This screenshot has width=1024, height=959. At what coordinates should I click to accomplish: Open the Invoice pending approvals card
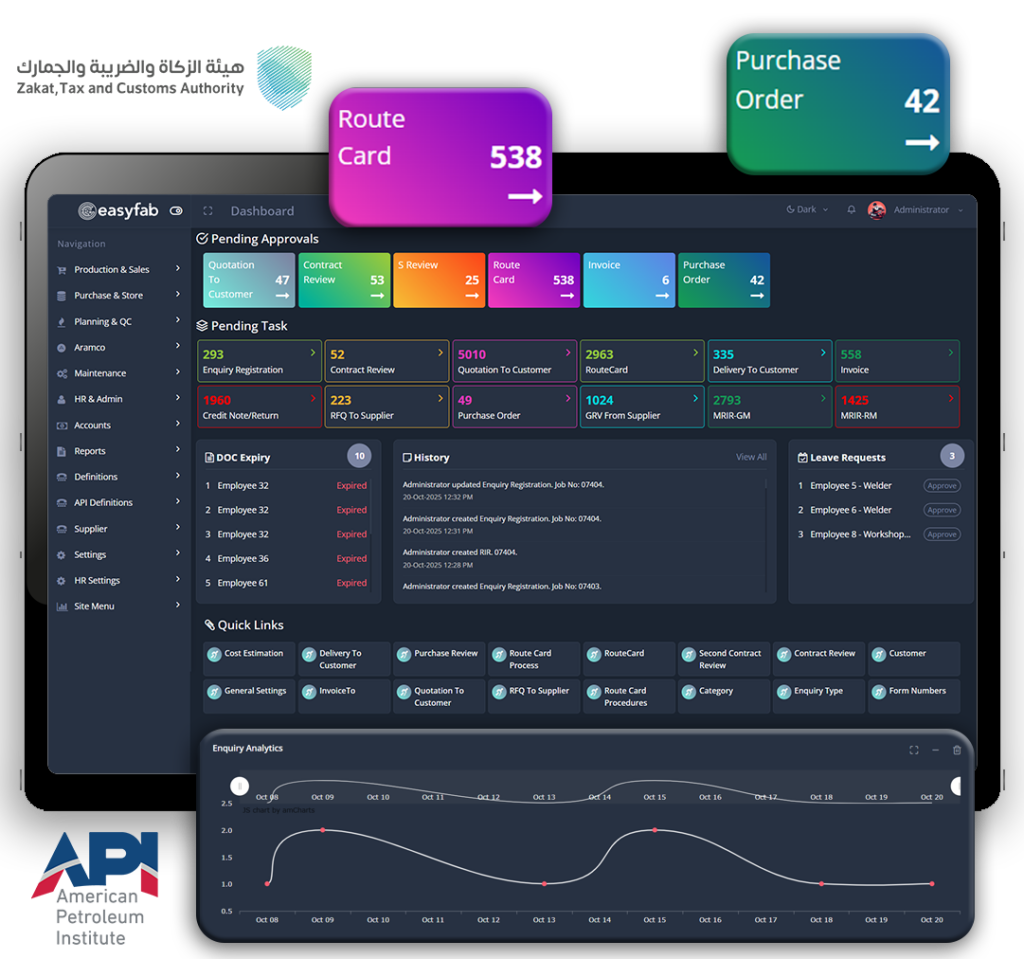628,280
